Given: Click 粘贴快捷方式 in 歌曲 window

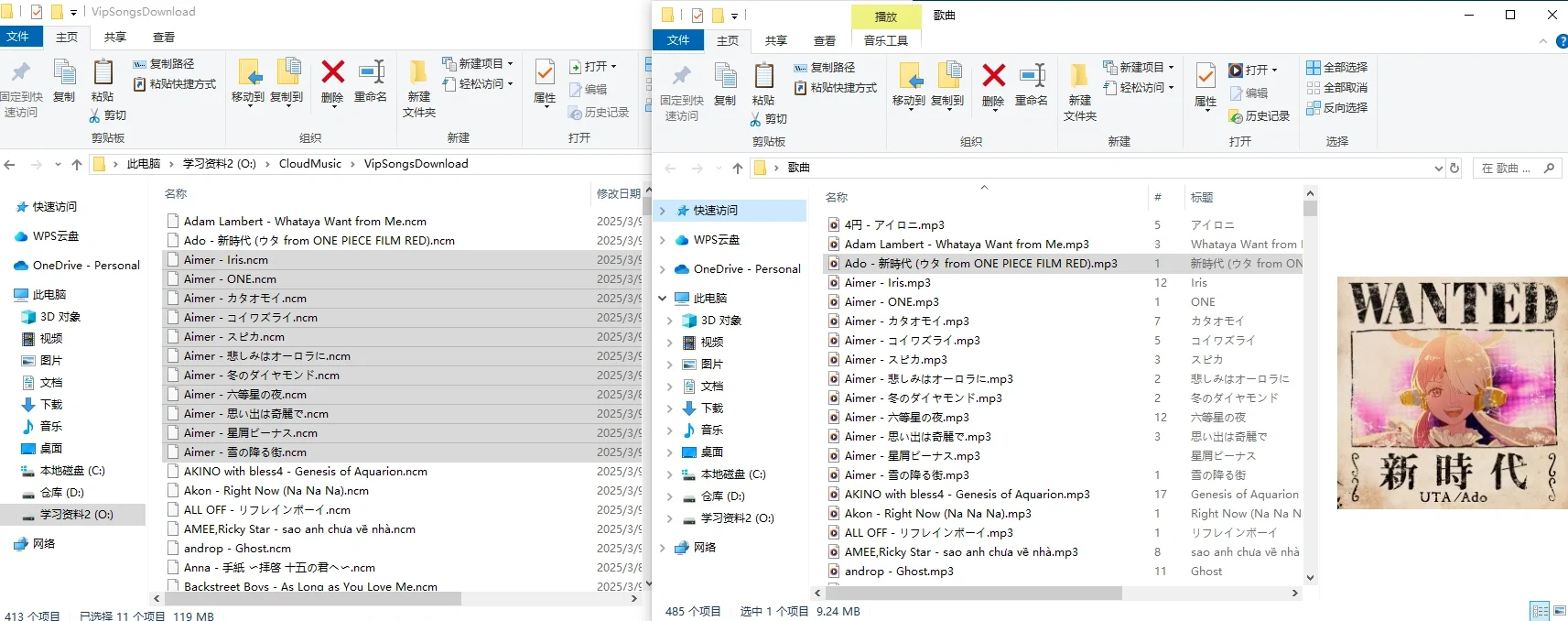Looking at the screenshot, I should point(836,88).
